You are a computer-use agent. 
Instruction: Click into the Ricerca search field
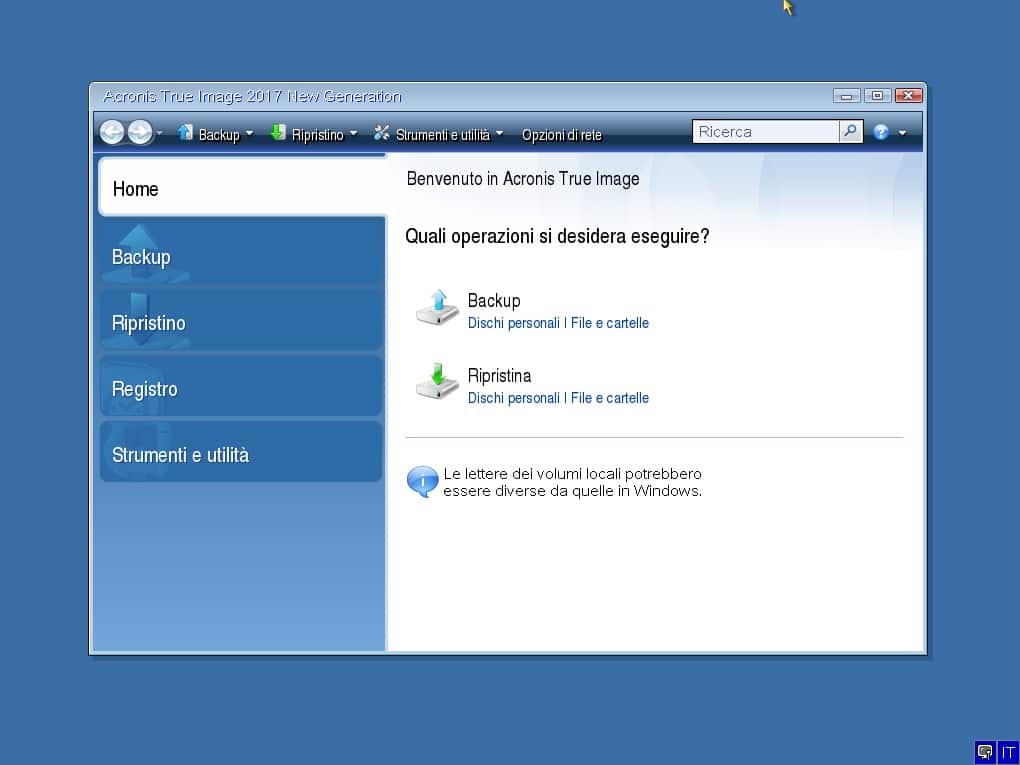(766, 132)
